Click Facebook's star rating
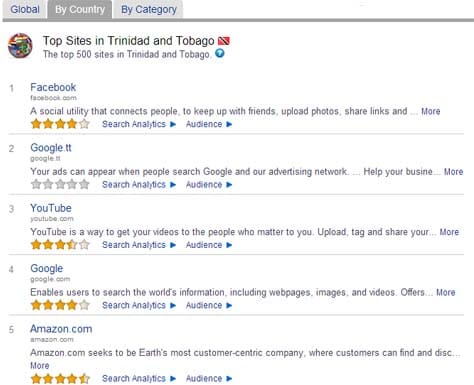This screenshot has height=385, width=474. click(60, 124)
